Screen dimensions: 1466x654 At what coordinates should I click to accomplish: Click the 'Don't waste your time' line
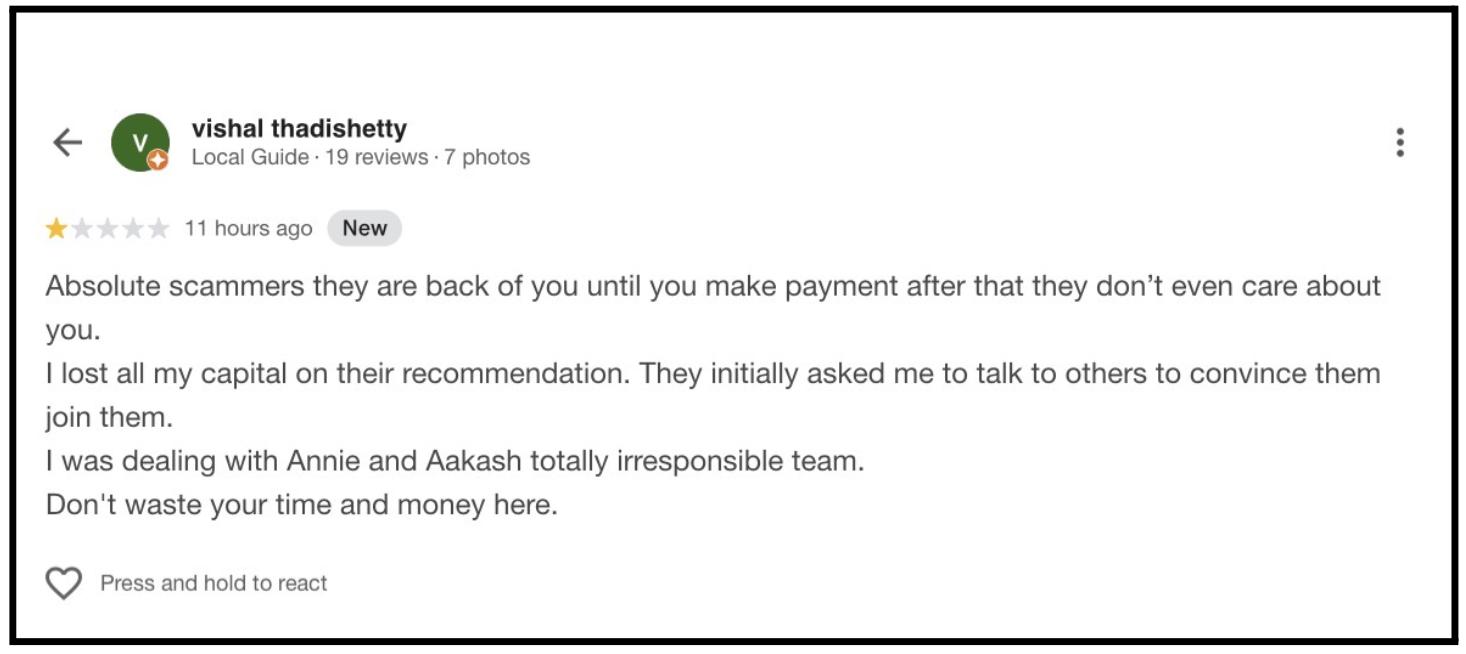301,505
